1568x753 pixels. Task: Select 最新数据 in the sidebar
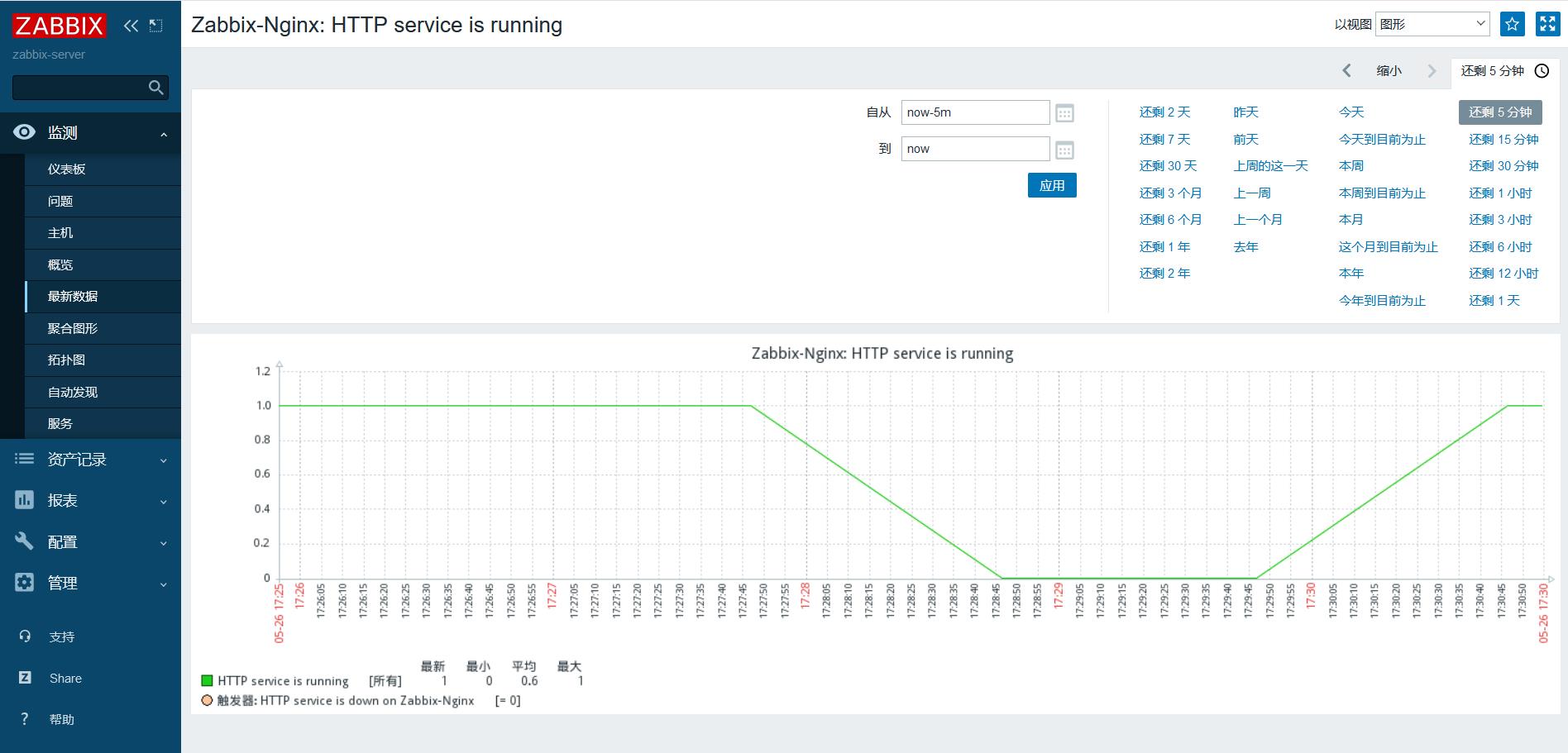pyautogui.click(x=103, y=297)
